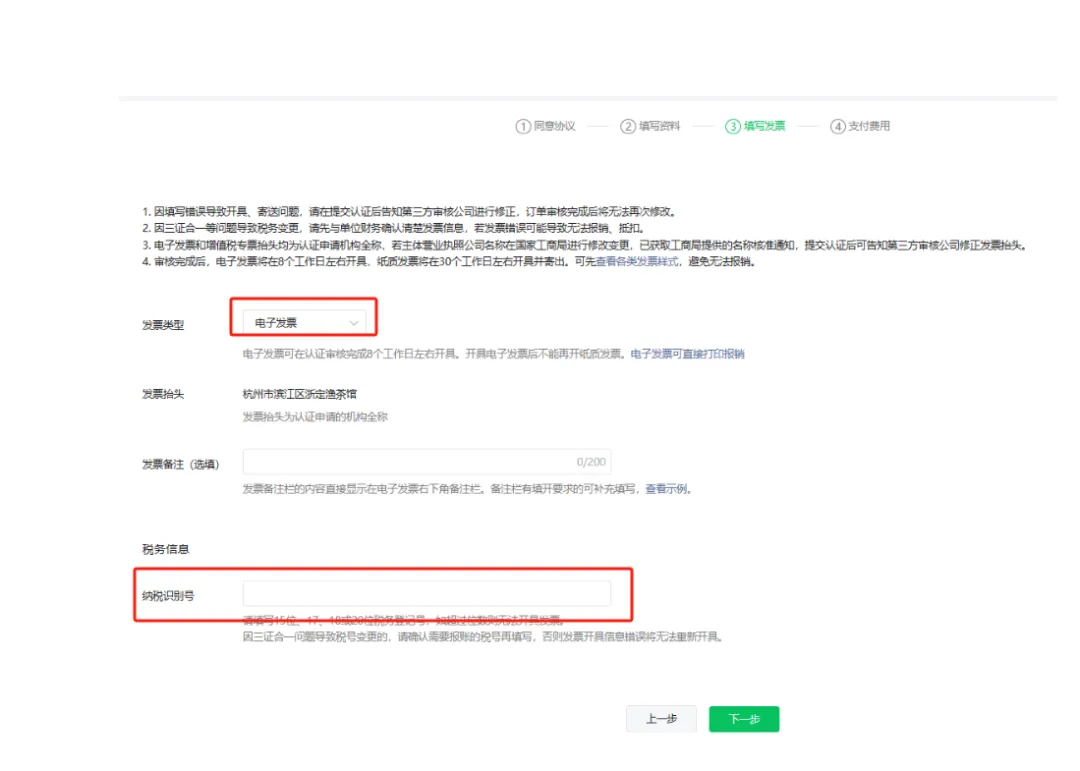Click the step 1 circle icon
The image size is (1080, 771).
click(x=523, y=126)
